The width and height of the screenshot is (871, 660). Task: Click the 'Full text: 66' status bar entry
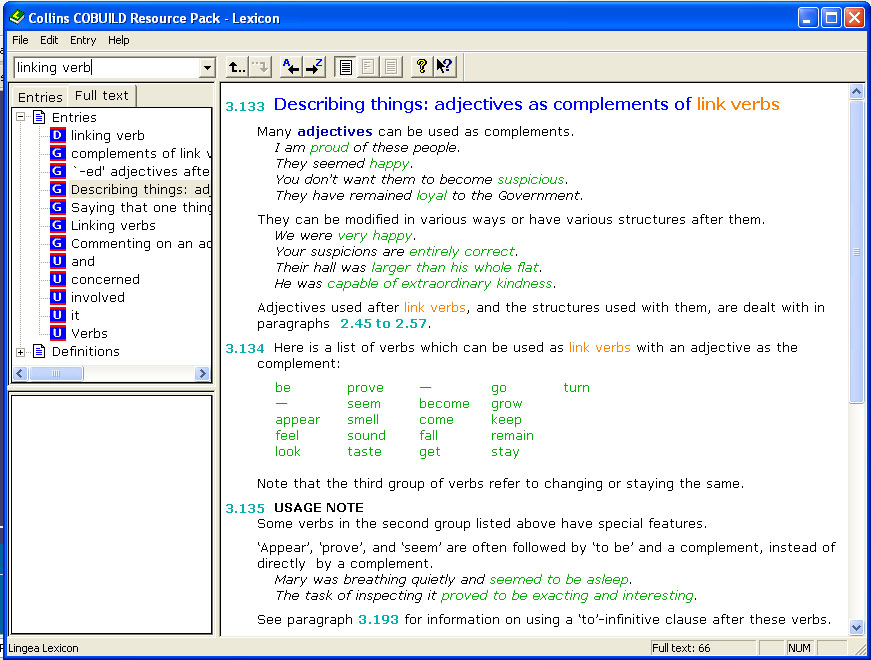point(702,648)
